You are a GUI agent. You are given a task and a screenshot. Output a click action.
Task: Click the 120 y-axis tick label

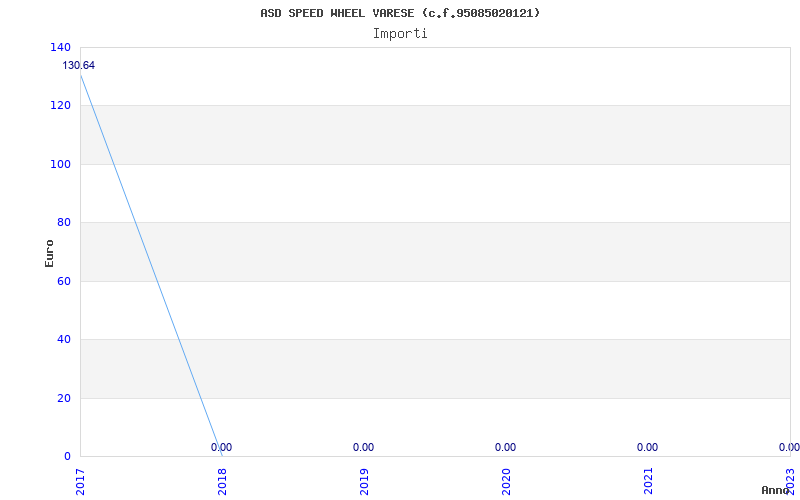click(60, 105)
